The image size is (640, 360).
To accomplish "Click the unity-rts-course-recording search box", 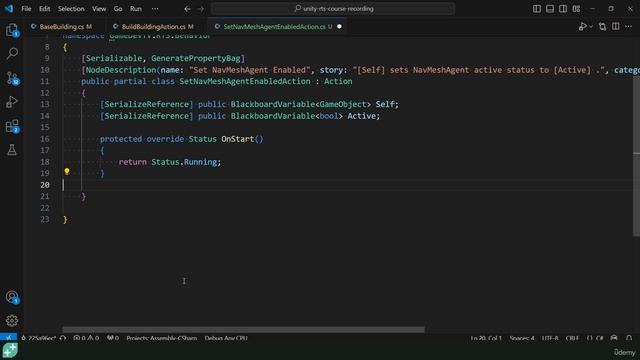I will click(333, 9).
